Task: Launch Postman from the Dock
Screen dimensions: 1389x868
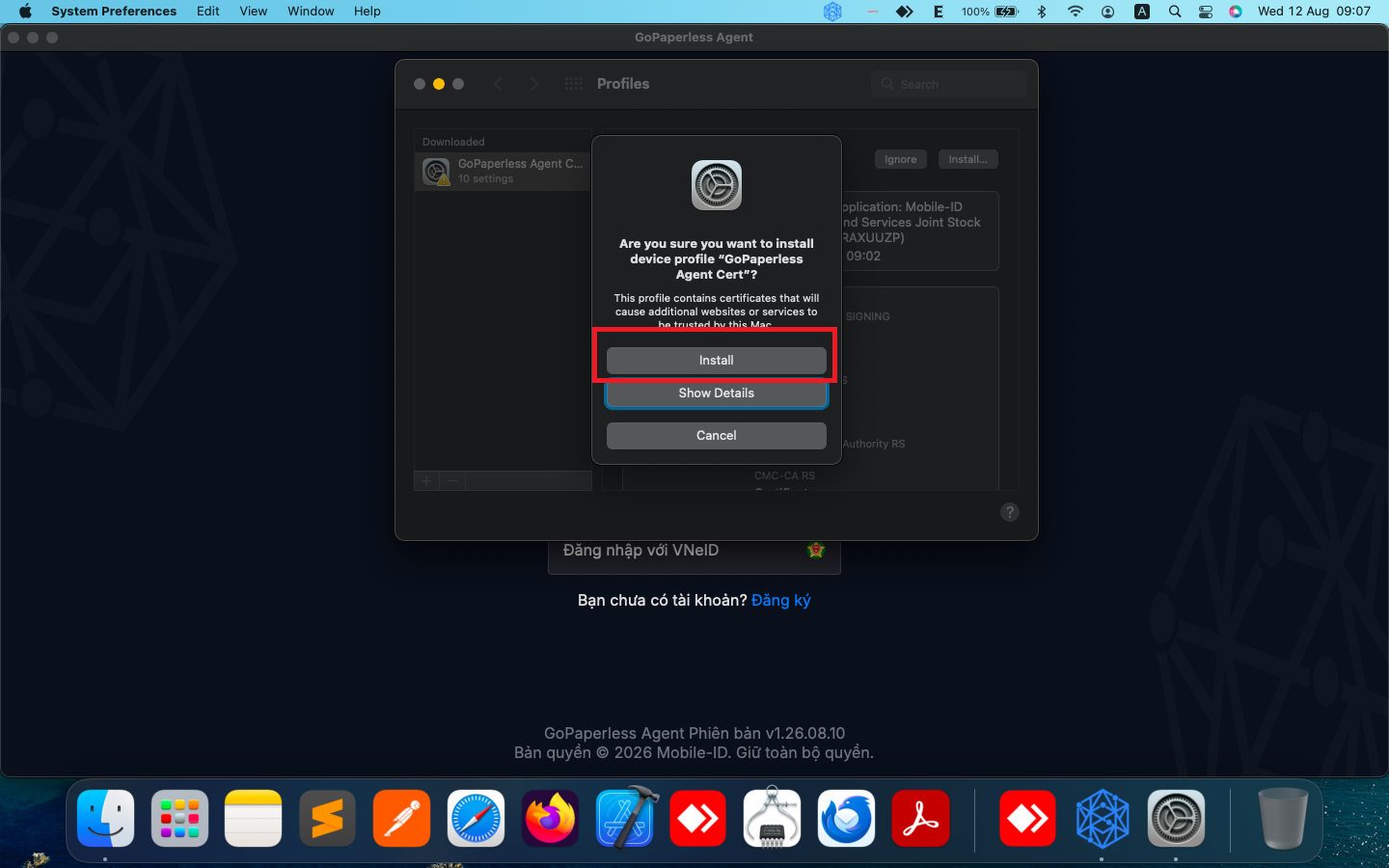Action: click(401, 819)
